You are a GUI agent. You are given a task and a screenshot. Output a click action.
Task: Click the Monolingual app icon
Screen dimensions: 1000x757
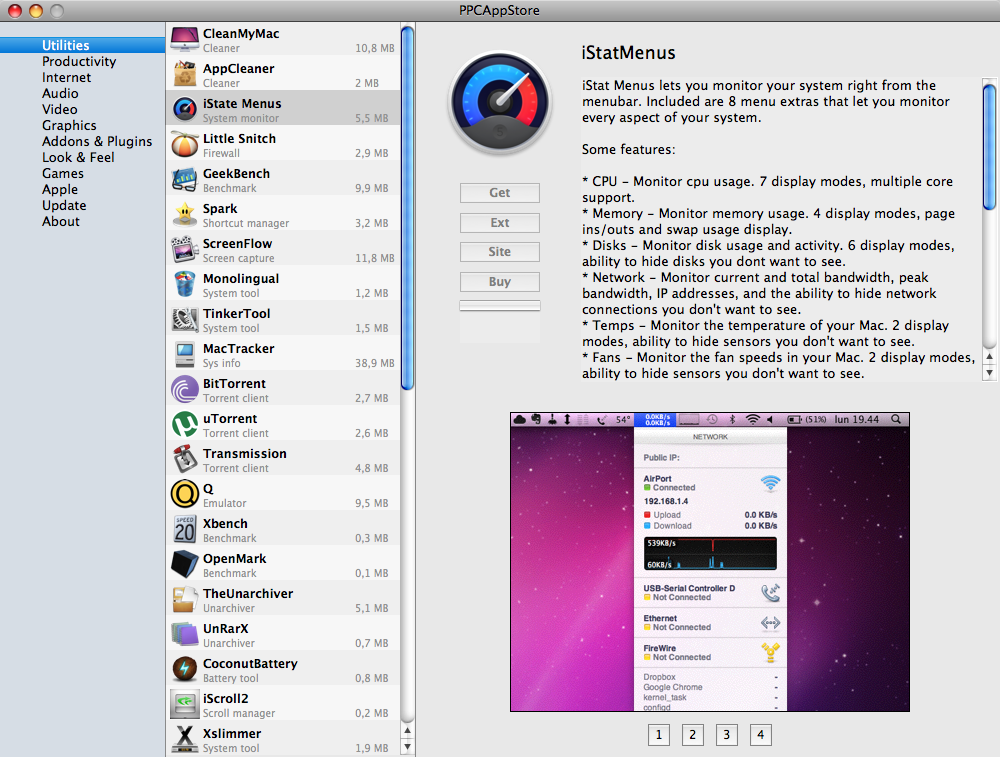click(185, 285)
